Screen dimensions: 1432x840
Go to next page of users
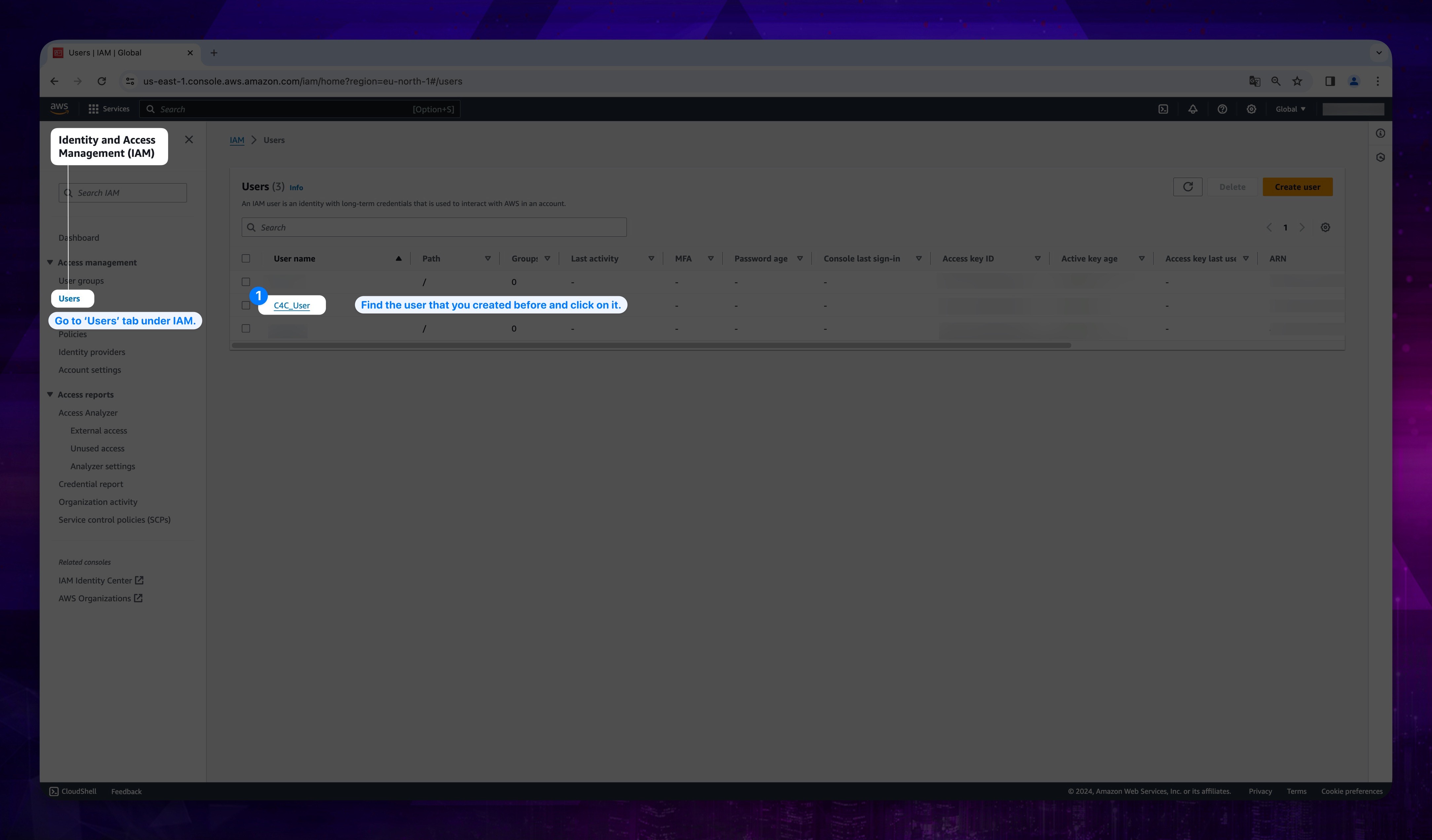pyautogui.click(x=1302, y=227)
